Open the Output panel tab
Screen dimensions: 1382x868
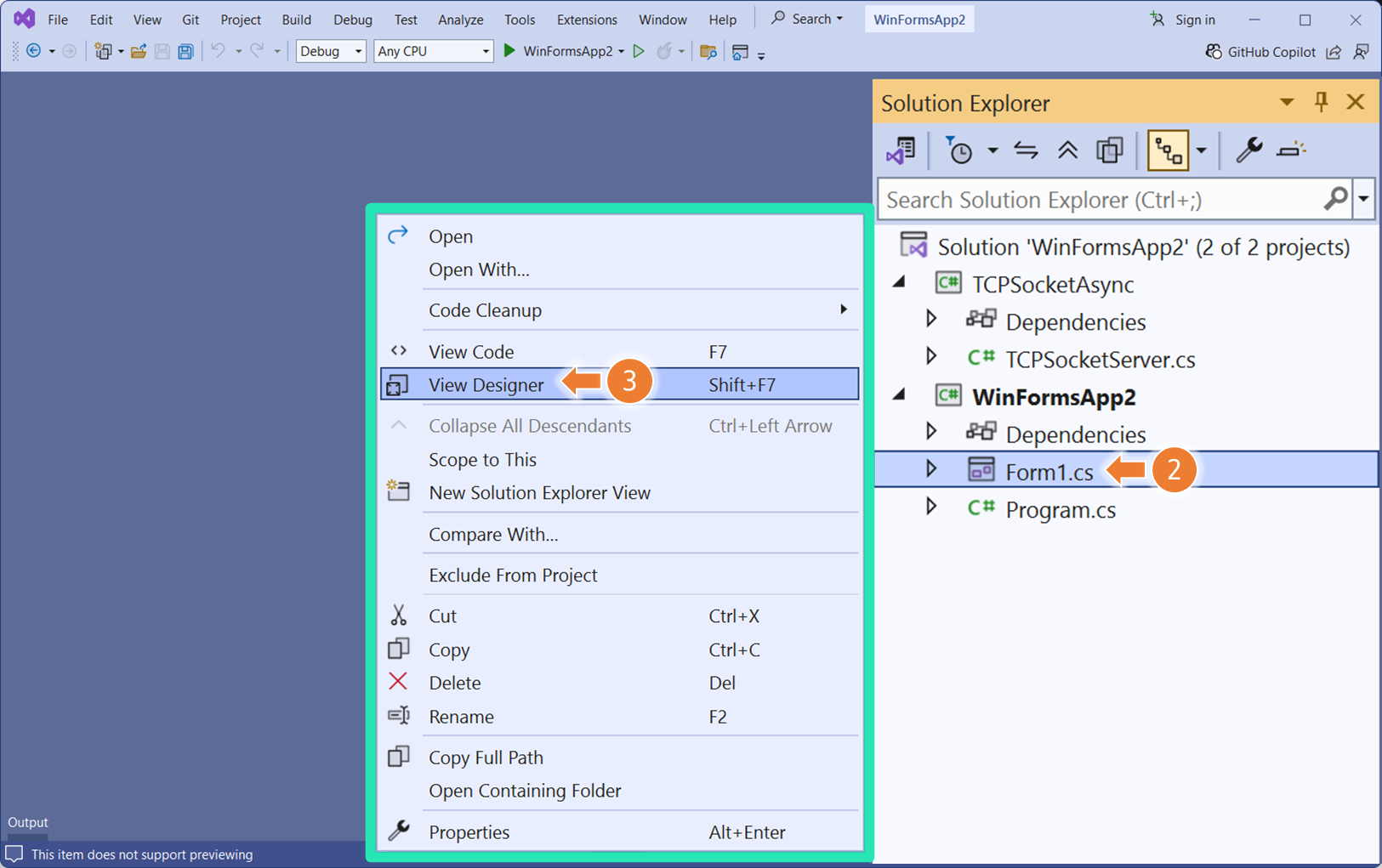tap(28, 822)
